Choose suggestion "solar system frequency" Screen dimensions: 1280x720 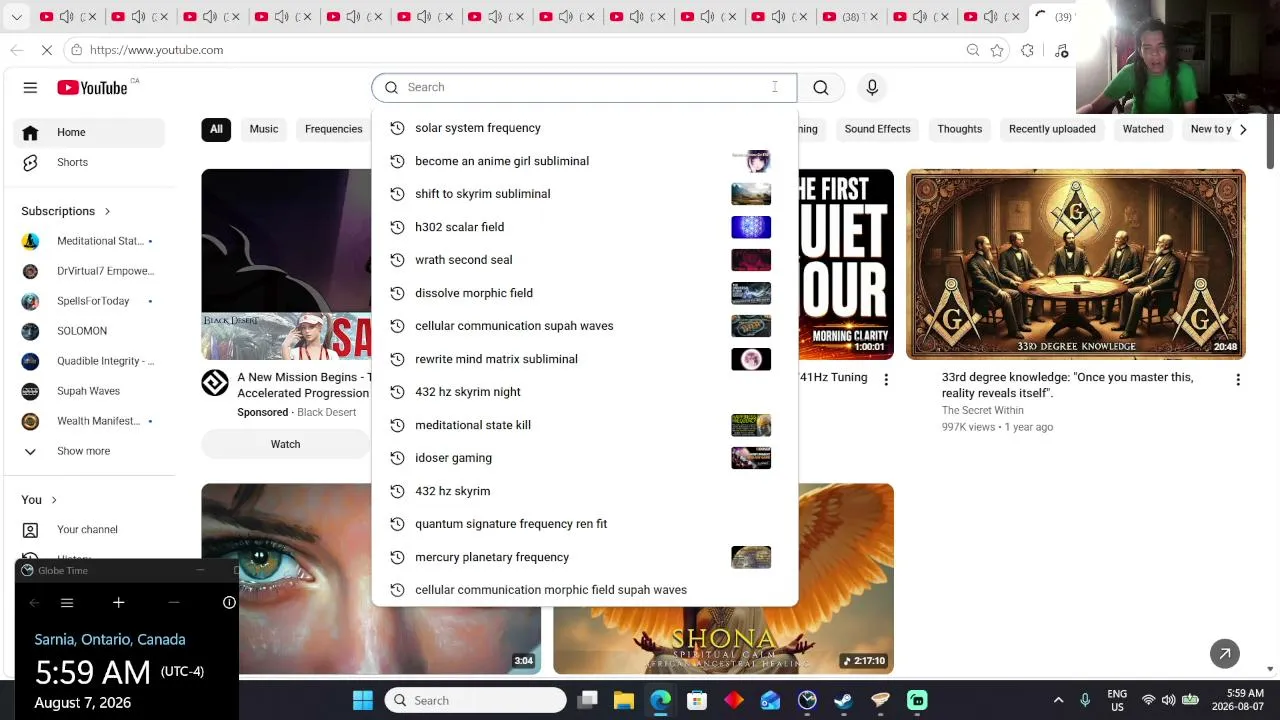coord(585,128)
